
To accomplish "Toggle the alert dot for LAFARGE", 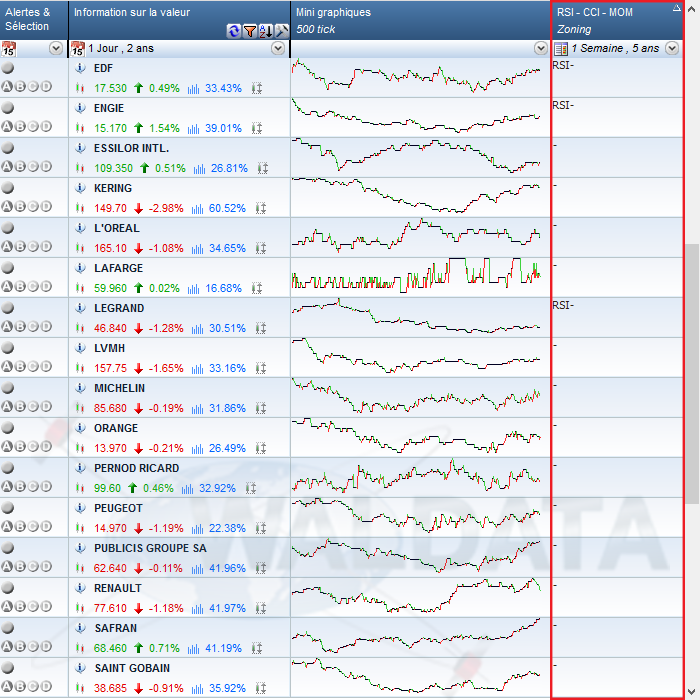I will [x=8, y=268].
